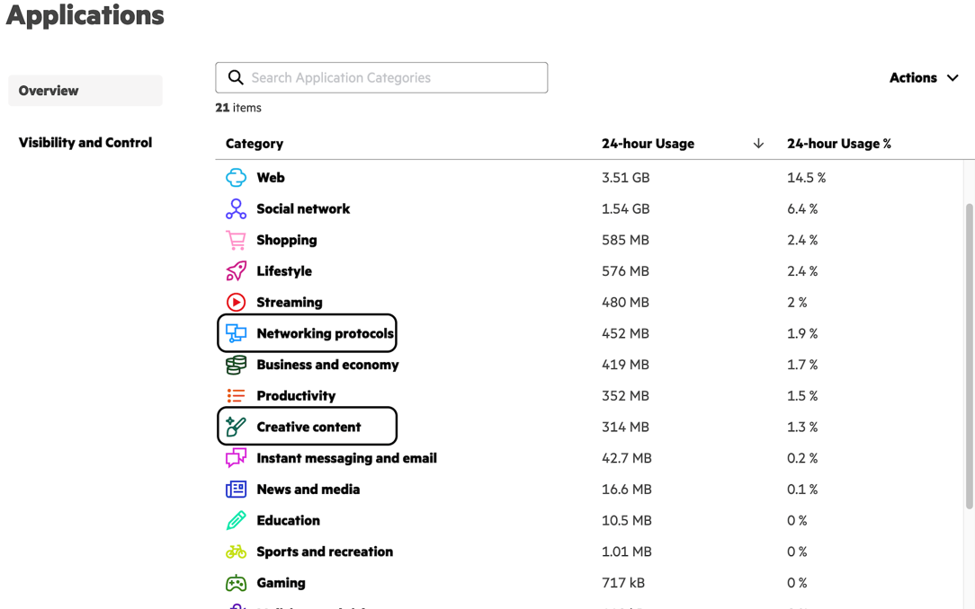Sort by 24-hour Usage arrow
Screen dimensions: 975x609
point(758,144)
